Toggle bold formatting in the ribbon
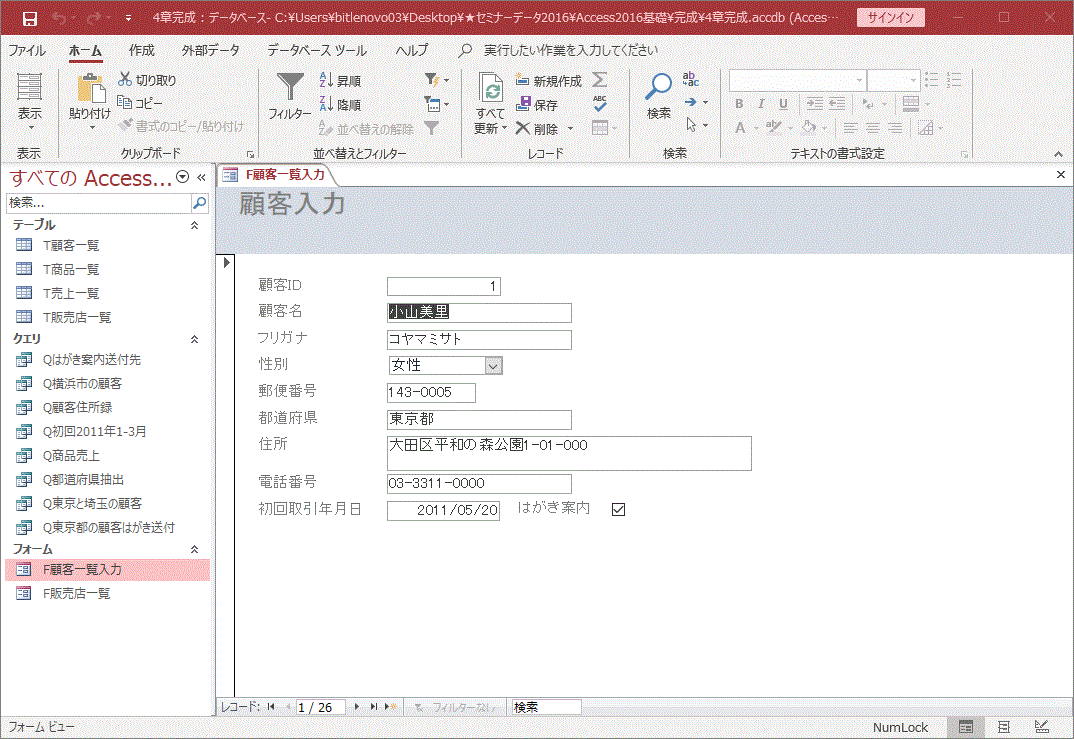This screenshot has height=739, width=1074. tap(738, 103)
